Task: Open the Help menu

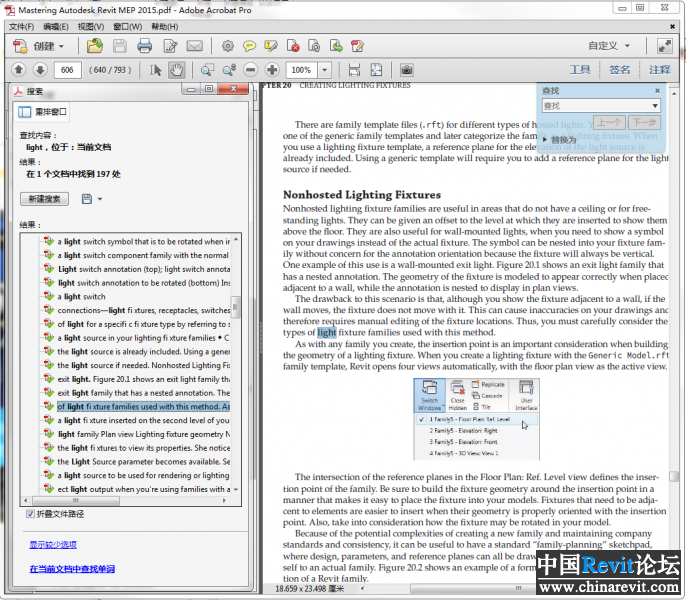Action: coord(164,27)
